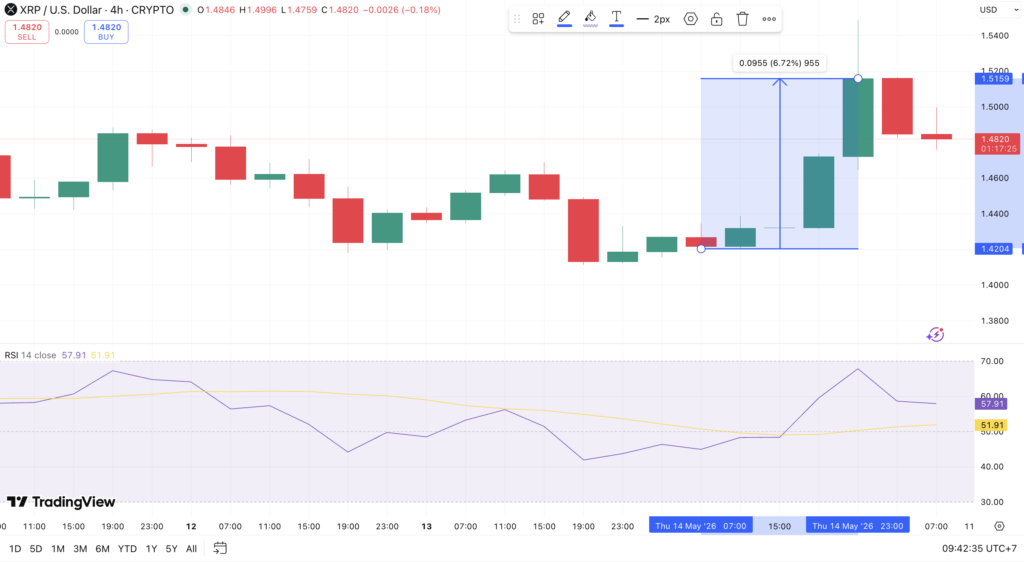Click the purple RSI value 57.91 in legend
Screen dimensions: 1024x562
[74, 355]
